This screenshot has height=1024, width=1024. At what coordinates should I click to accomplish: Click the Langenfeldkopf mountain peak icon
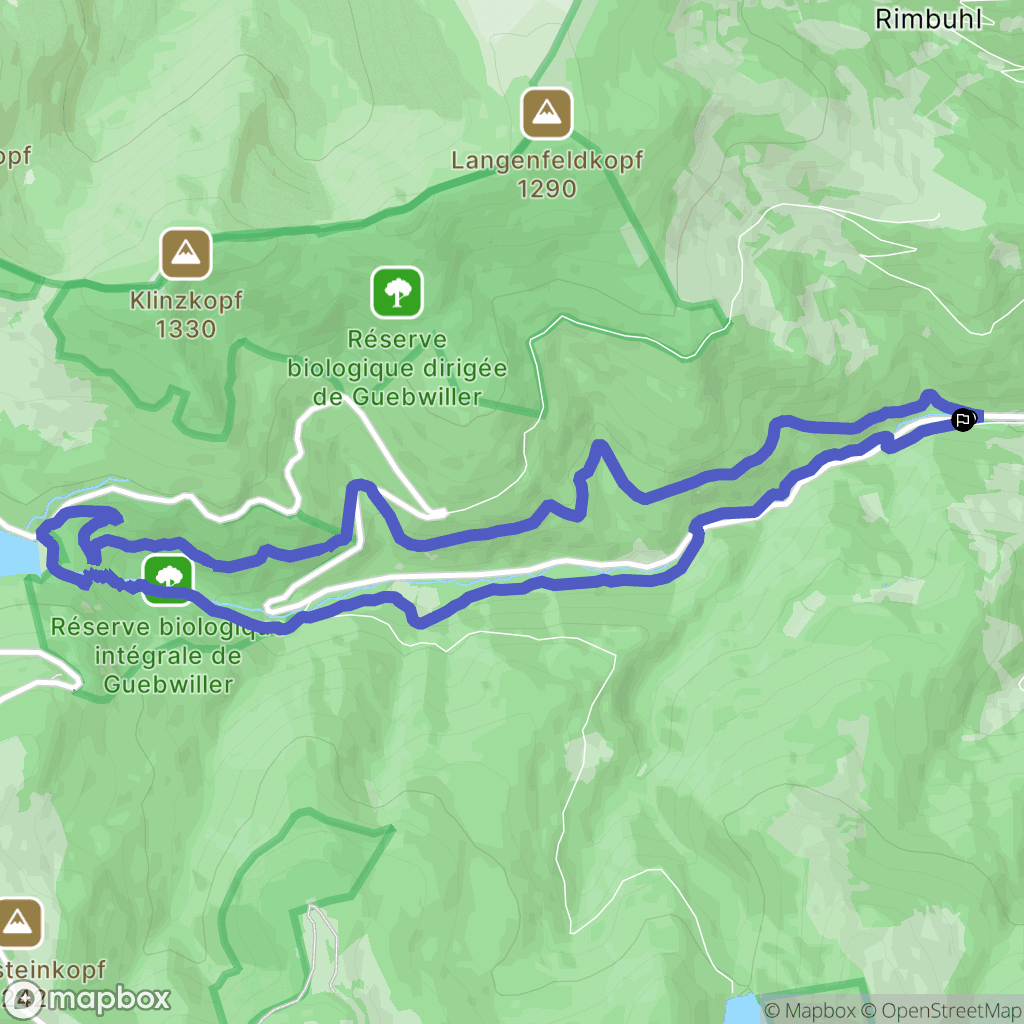(x=547, y=114)
